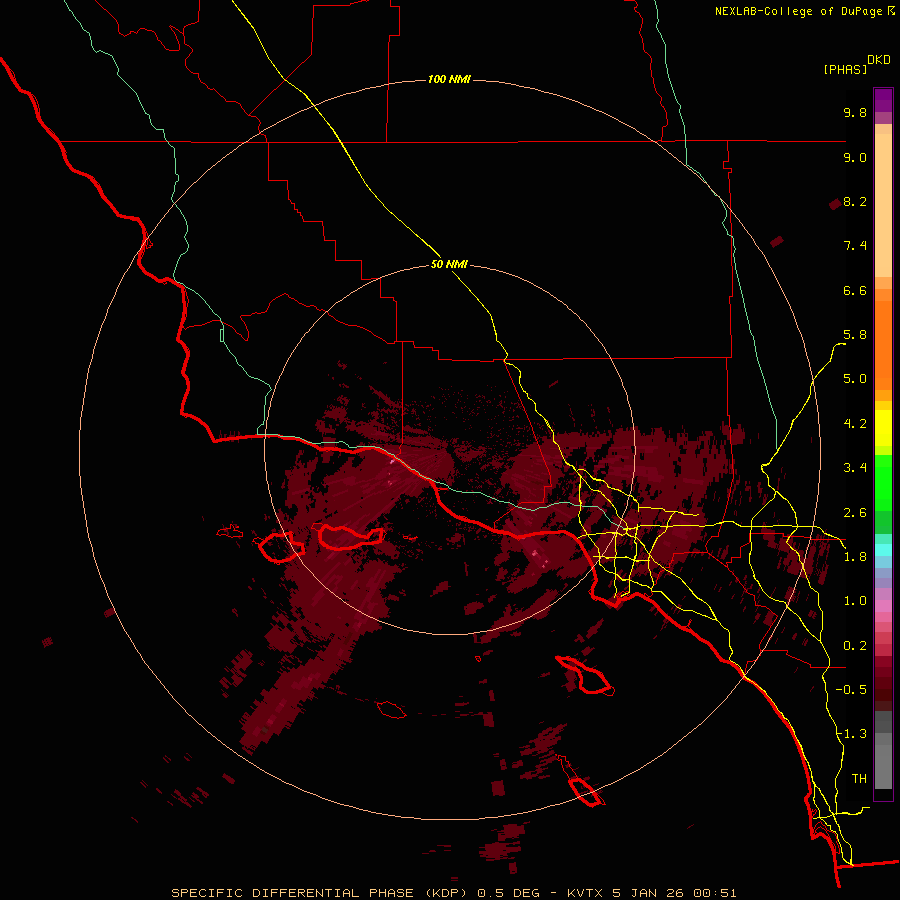Click the 5.0 legend value
This screenshot has width=900, height=900.
[x=855, y=379]
